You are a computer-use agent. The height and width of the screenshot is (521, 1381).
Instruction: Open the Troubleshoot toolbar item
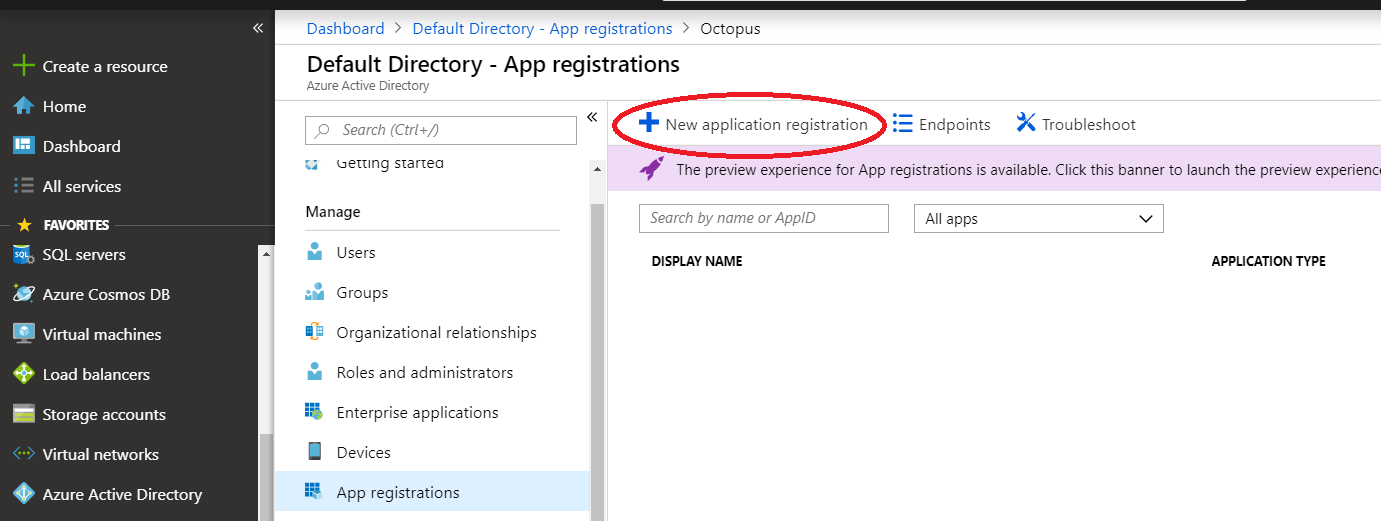tap(1076, 124)
